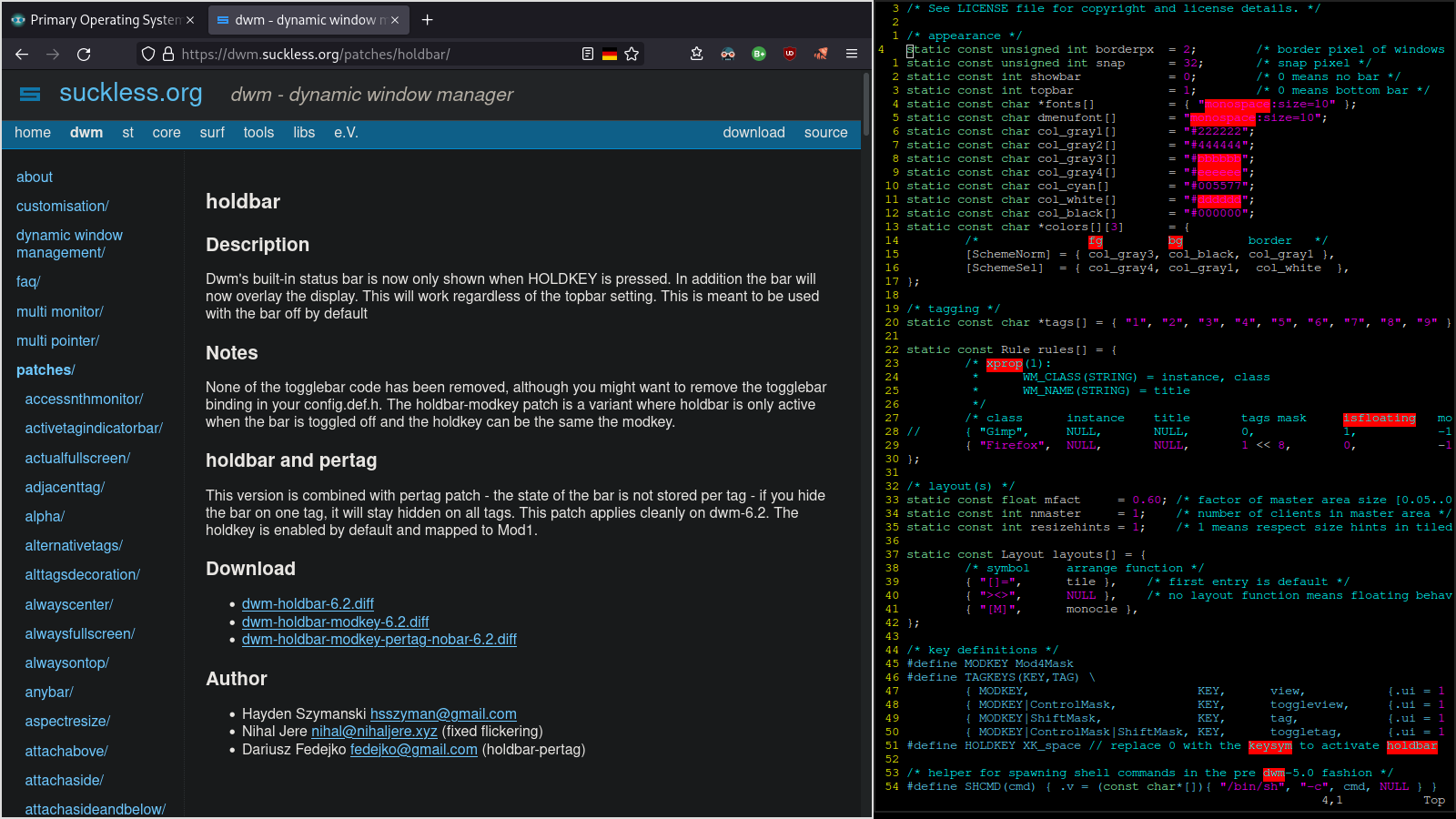The image size is (1456, 819).
Task: Go forward with the forward arrow
Action: tap(53, 55)
